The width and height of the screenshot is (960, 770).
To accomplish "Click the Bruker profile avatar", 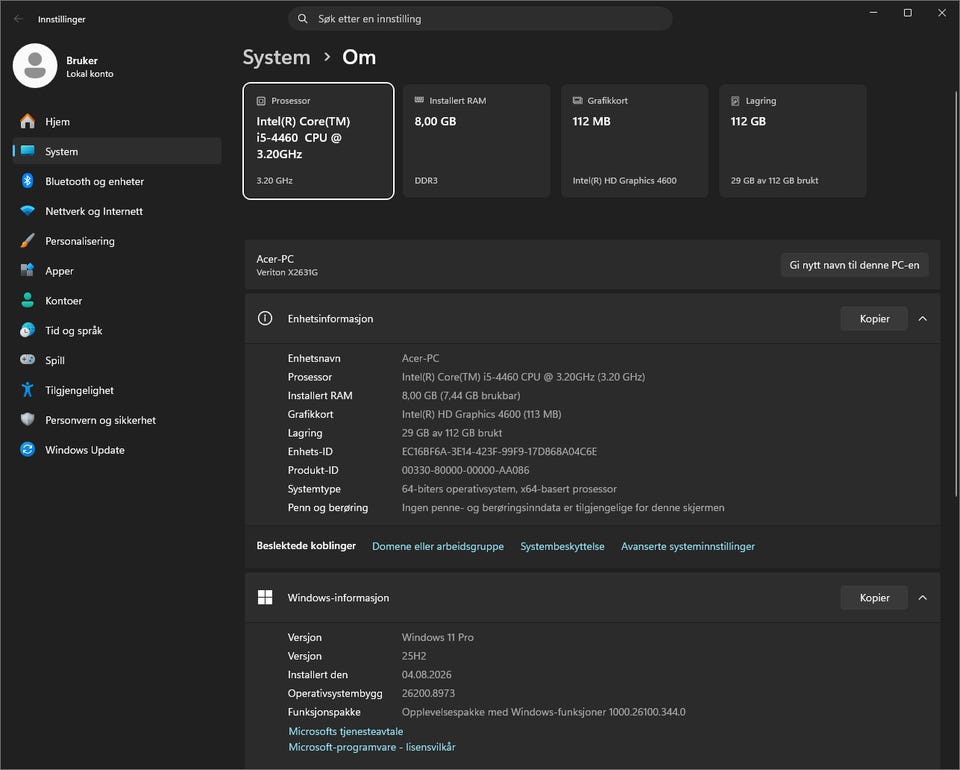I will coord(35,65).
